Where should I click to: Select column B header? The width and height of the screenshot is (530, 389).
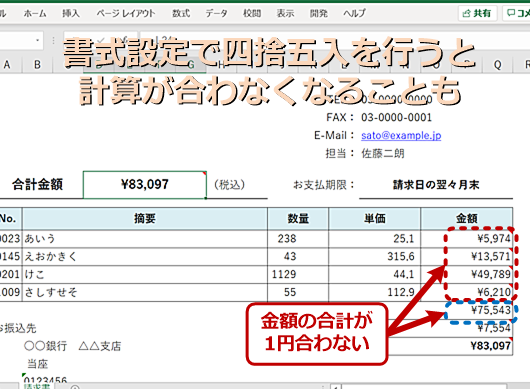click(38, 64)
